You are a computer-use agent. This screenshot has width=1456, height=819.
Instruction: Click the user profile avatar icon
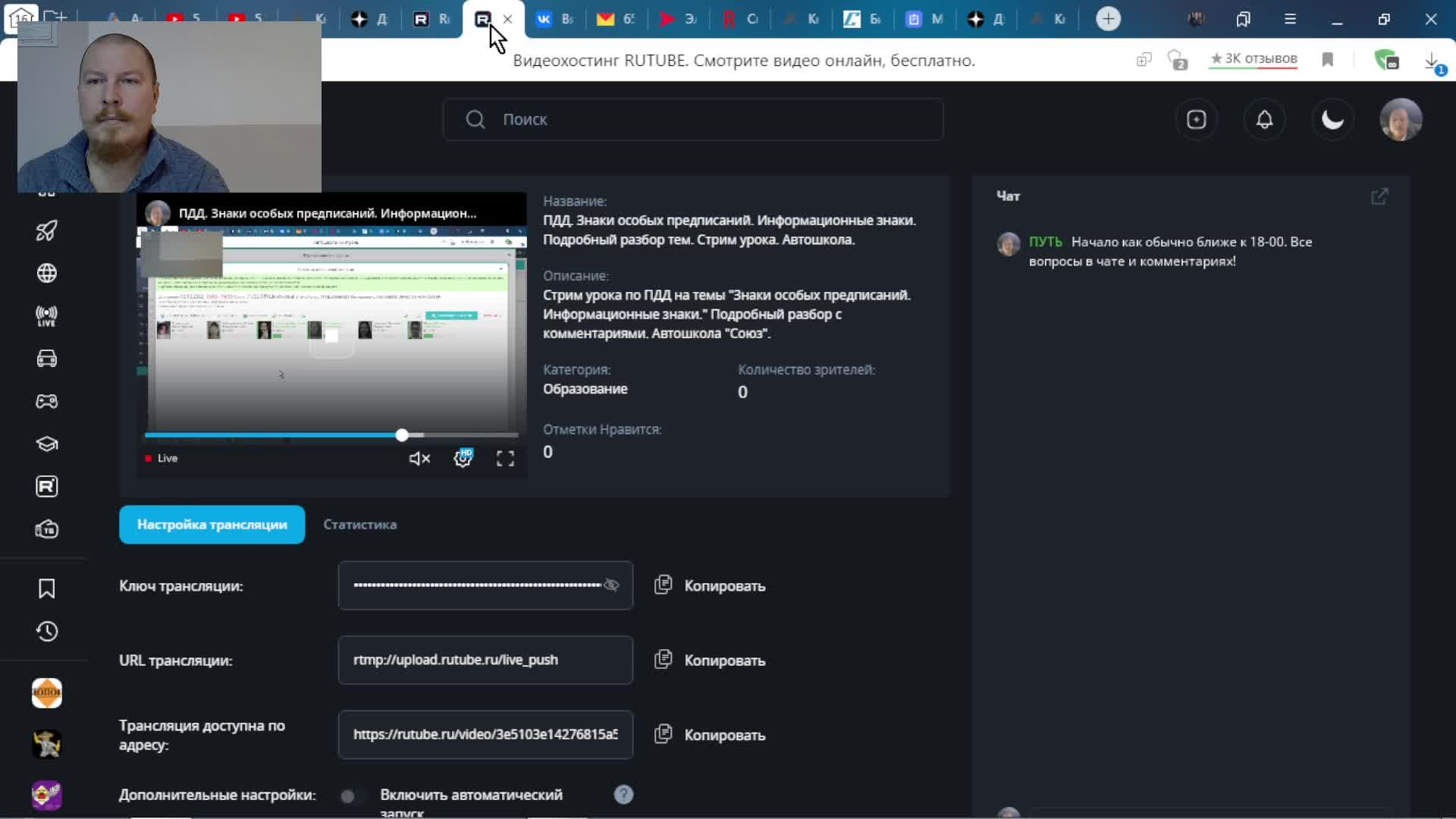(x=1399, y=119)
